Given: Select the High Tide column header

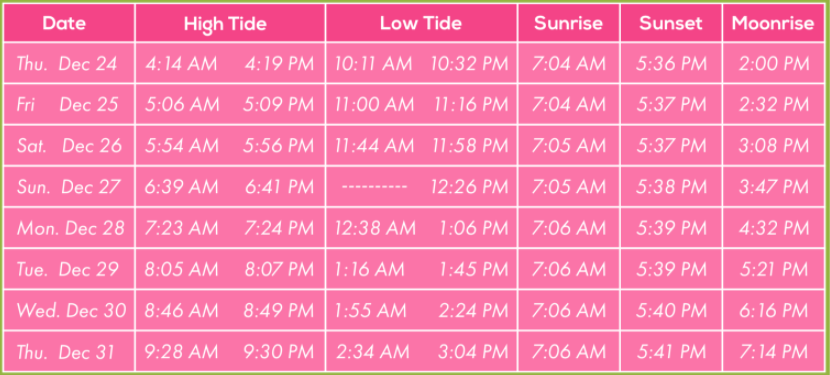Looking at the screenshot, I should (x=225, y=24).
